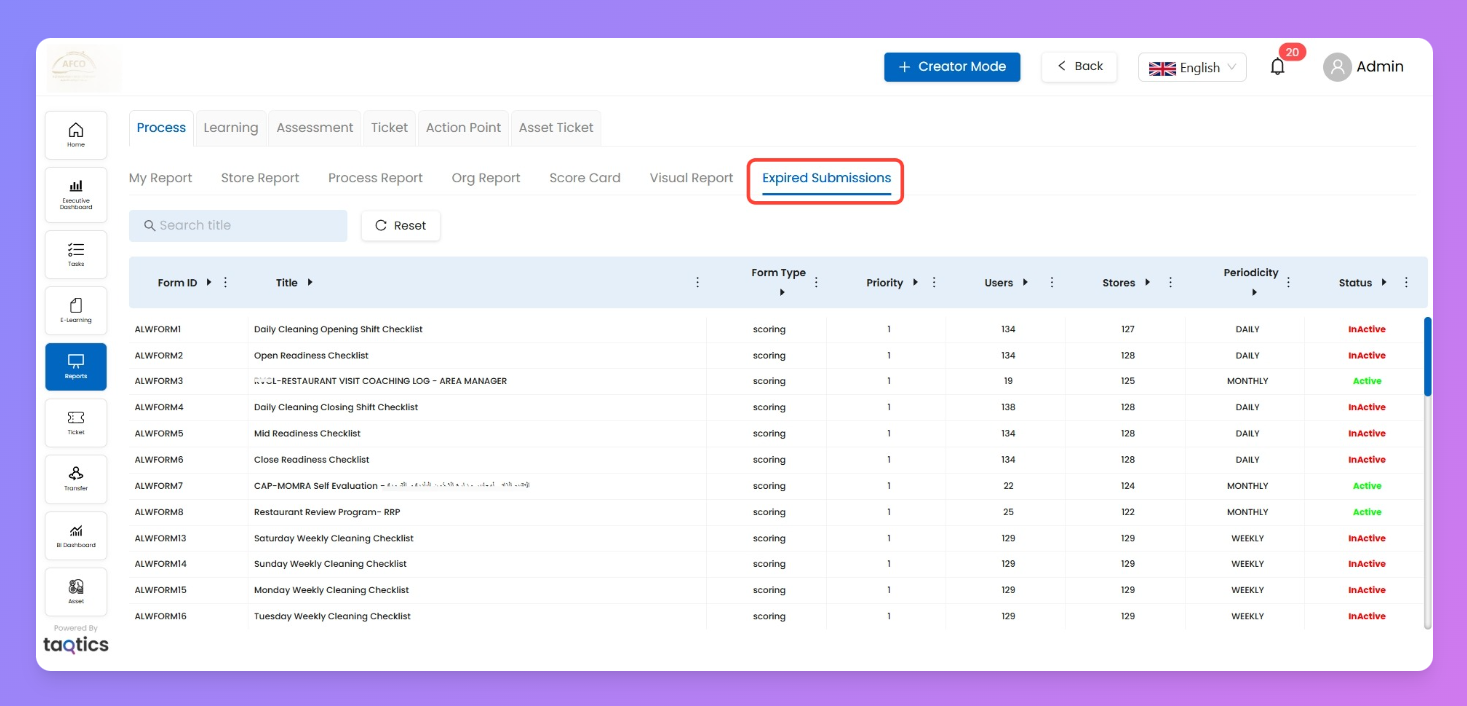The image size is (1467, 706).
Task: Open the E-Learning sidebar icon
Action: click(76, 310)
